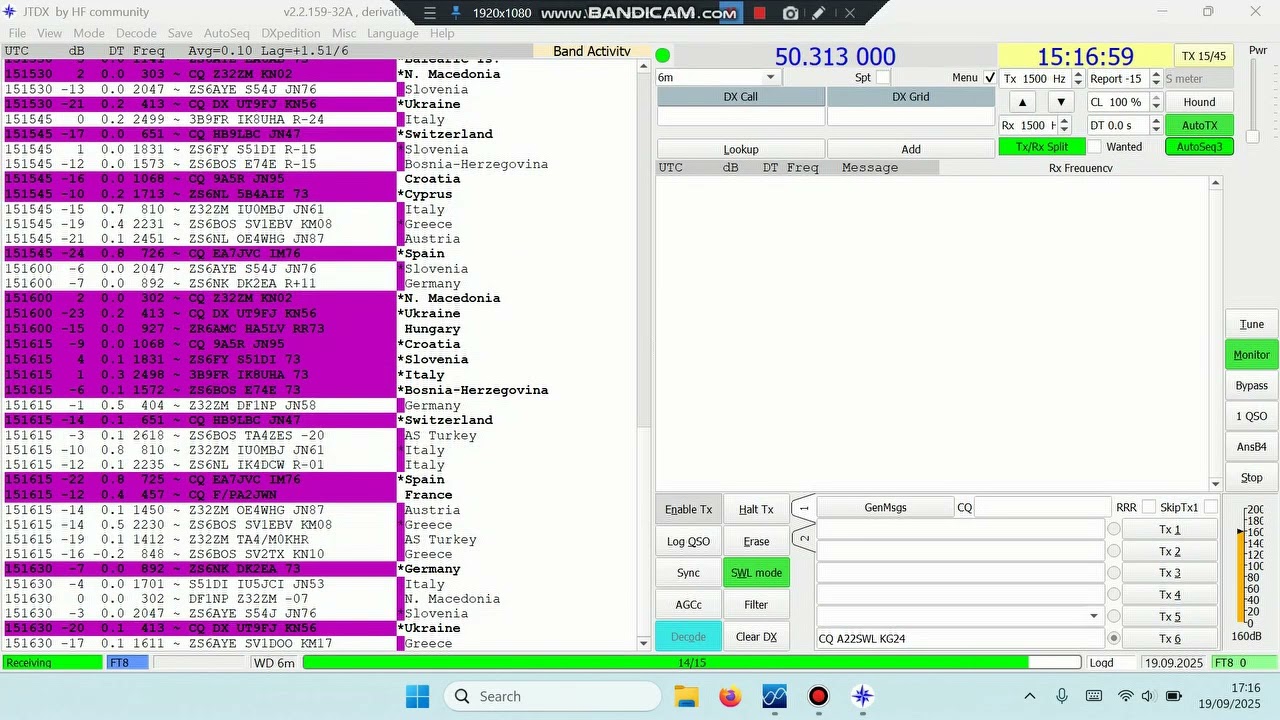Select the Tx 6 message radio button

[1113, 638]
